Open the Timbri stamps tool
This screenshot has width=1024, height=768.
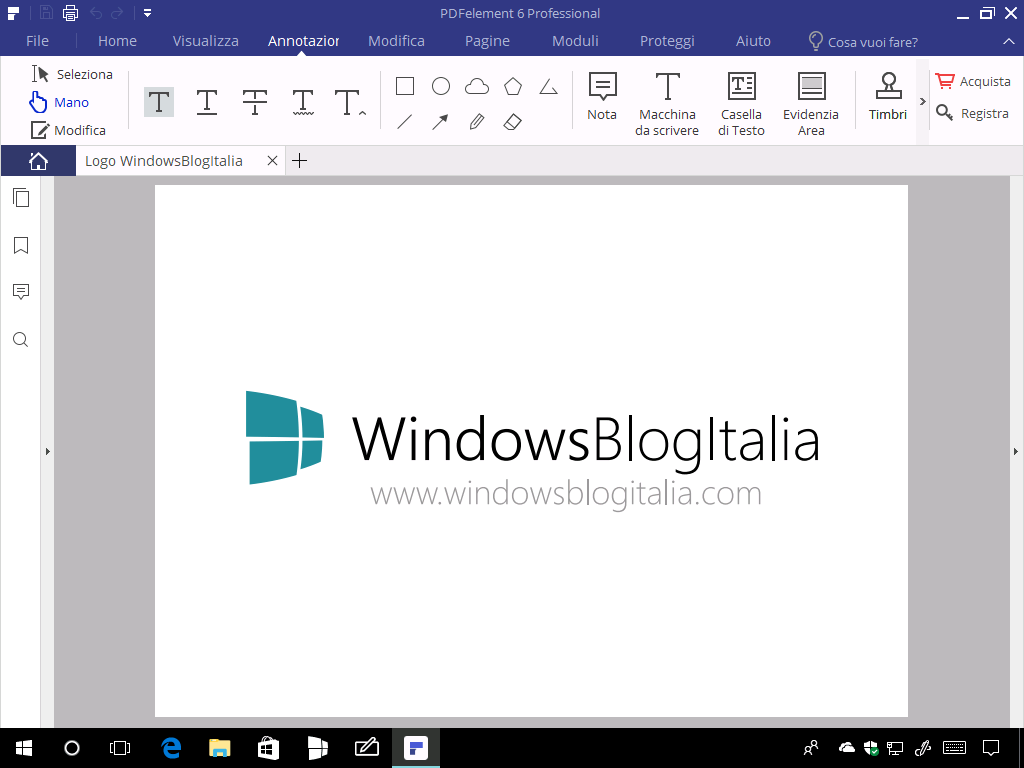coord(888,97)
